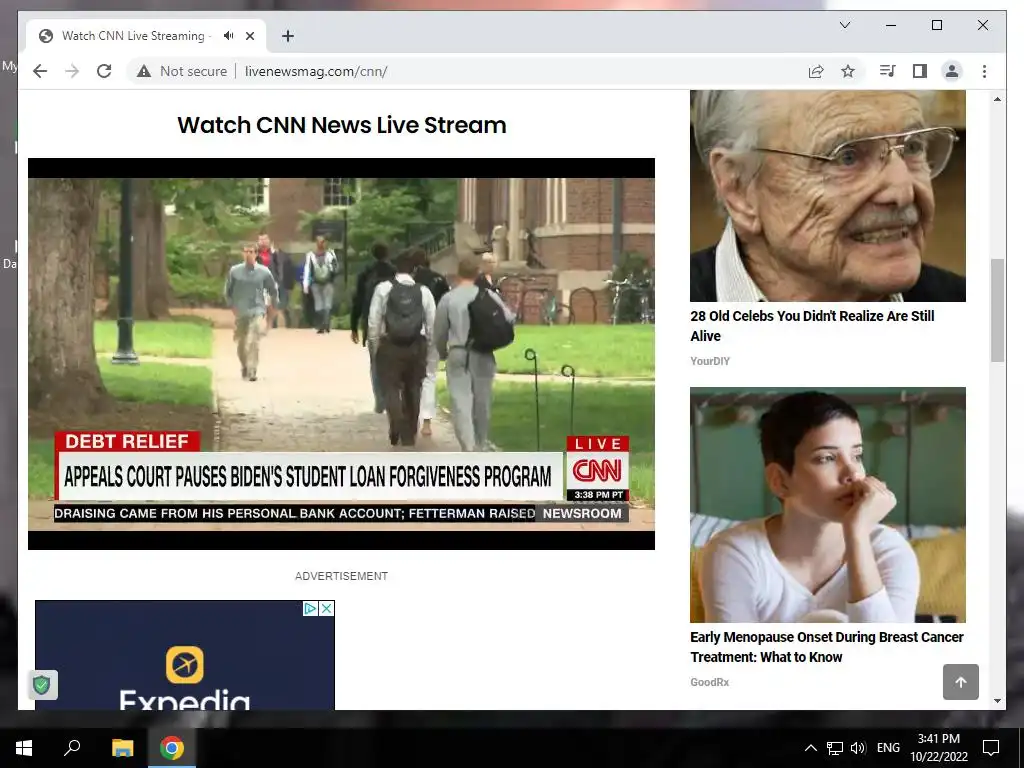Close the Watch CNN Live Streaming tab

(x=249, y=36)
